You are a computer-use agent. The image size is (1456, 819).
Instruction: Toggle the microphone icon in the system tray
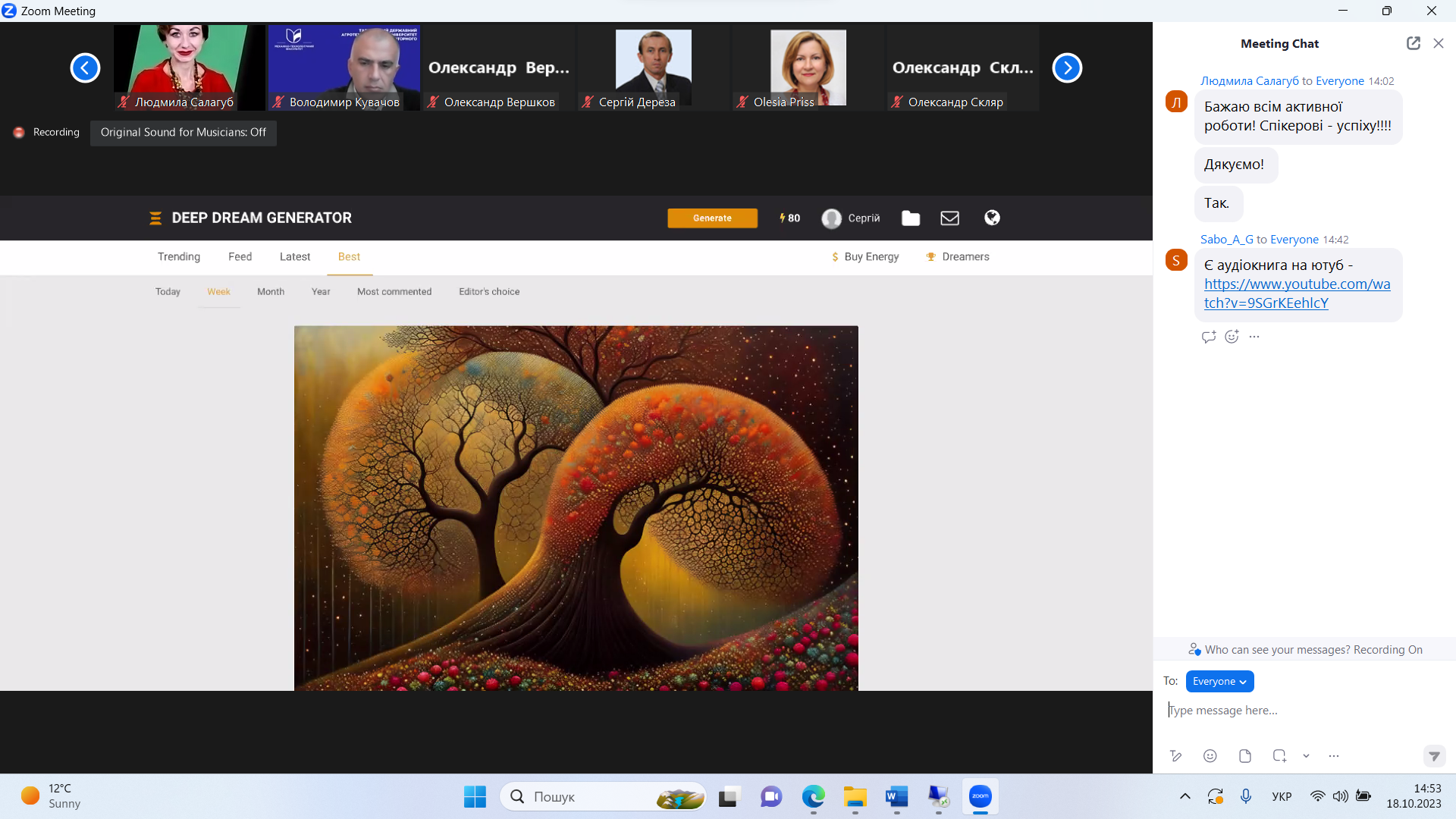pos(1245,796)
